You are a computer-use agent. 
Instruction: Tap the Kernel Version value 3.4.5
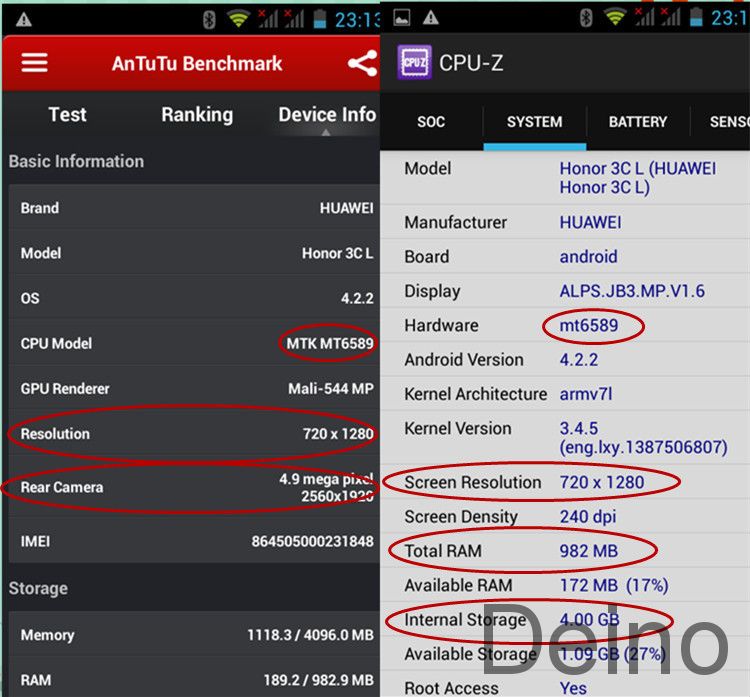click(643, 438)
